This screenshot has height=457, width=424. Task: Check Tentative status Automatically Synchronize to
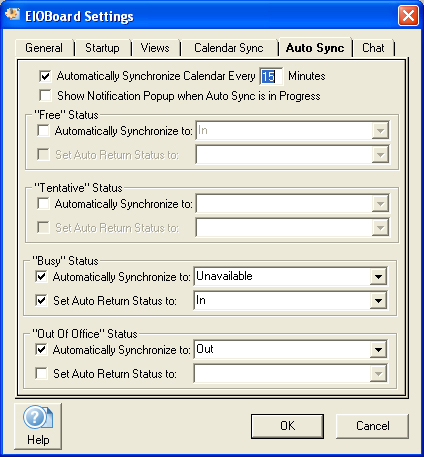pyautogui.click(x=43, y=204)
